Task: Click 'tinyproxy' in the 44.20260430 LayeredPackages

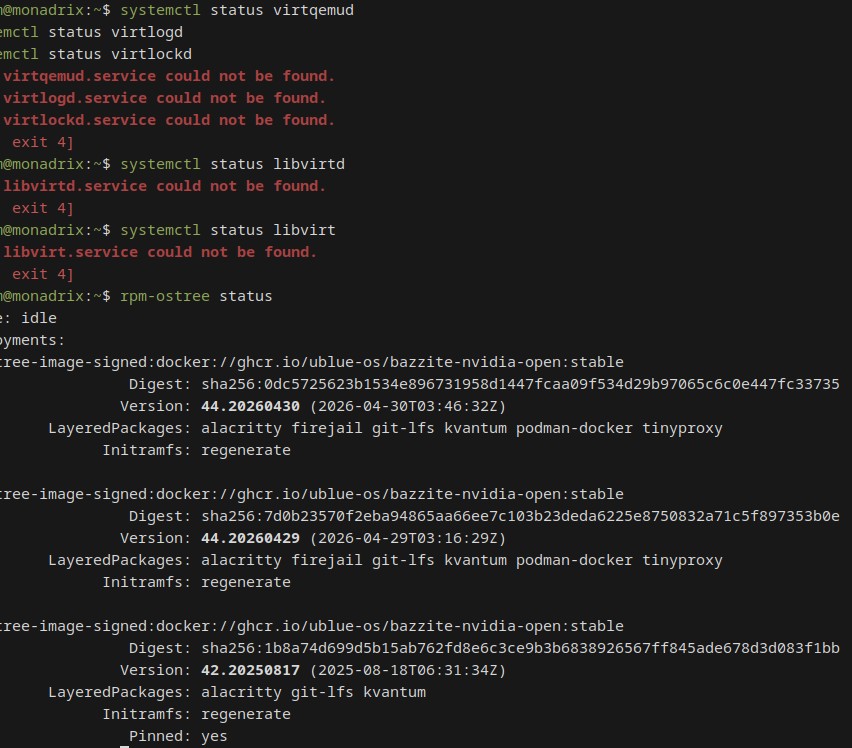Action: coord(682,429)
